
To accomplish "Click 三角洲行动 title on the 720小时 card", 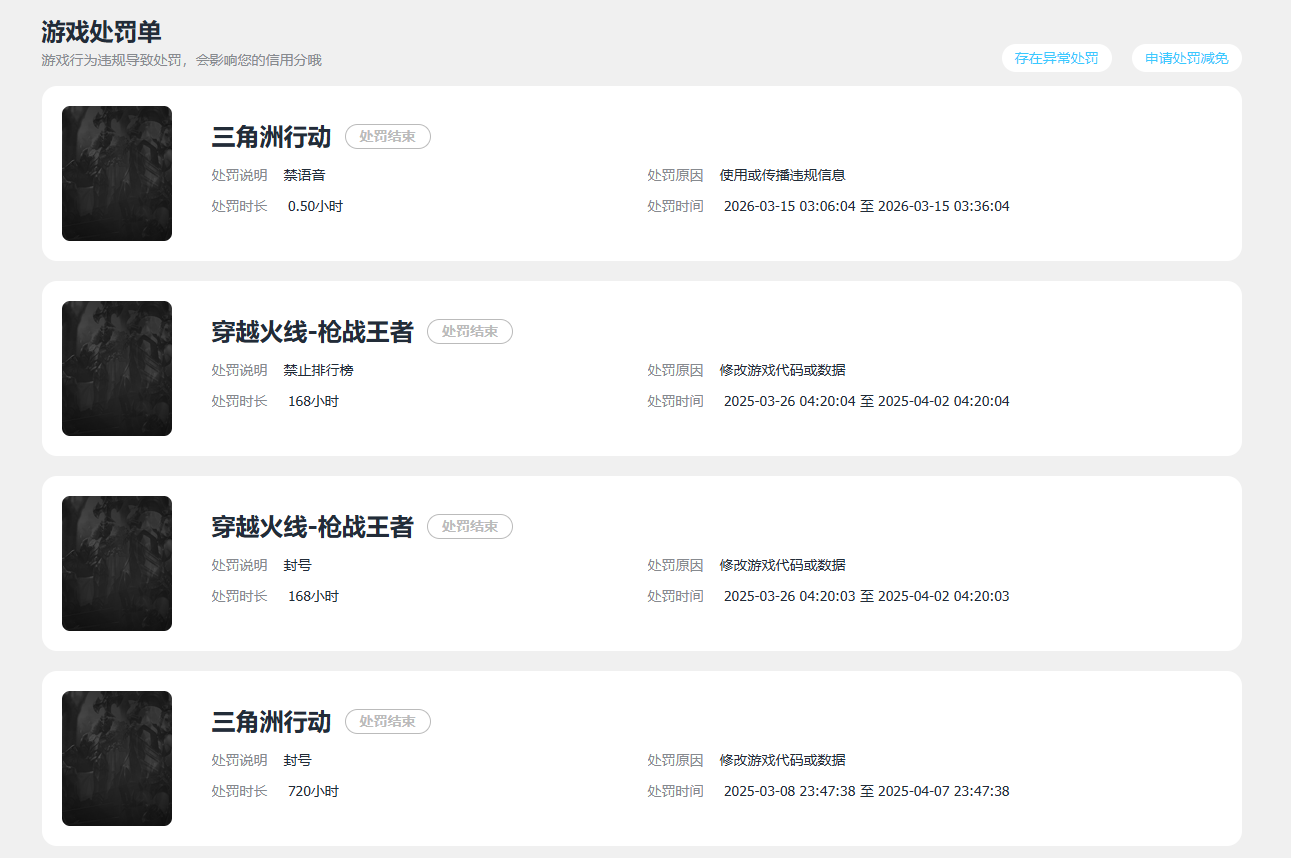I will coord(271,722).
